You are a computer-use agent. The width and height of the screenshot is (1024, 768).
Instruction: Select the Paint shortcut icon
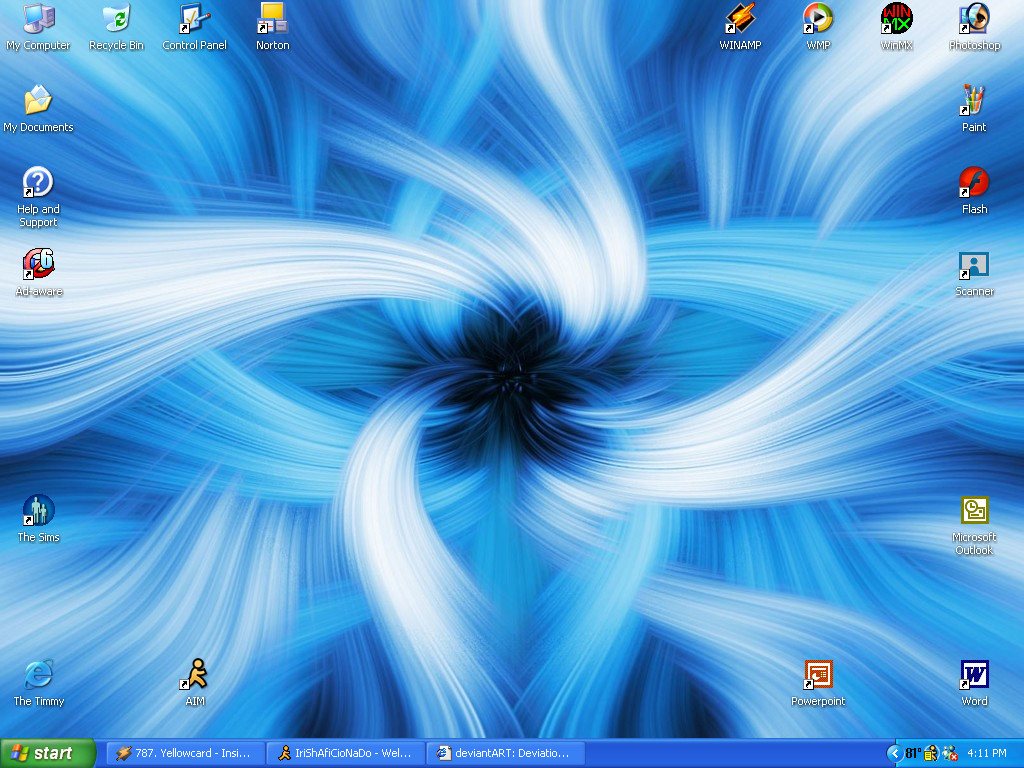974,109
